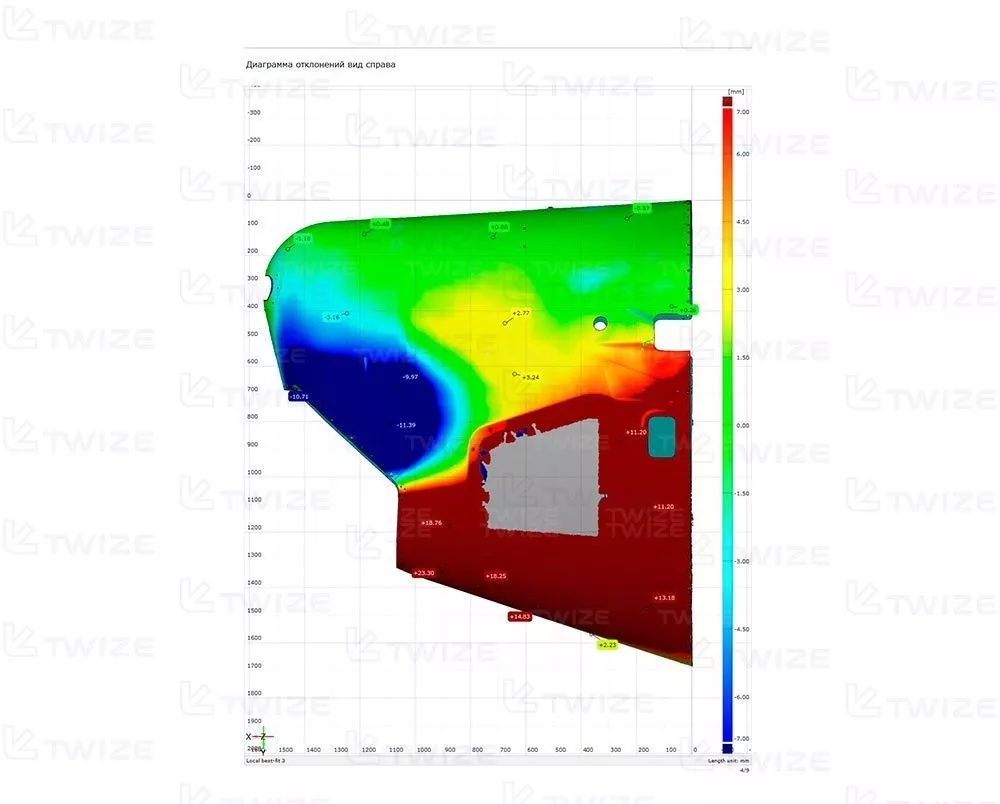Click the X-Z coordinate axis icon

[x=257, y=737]
